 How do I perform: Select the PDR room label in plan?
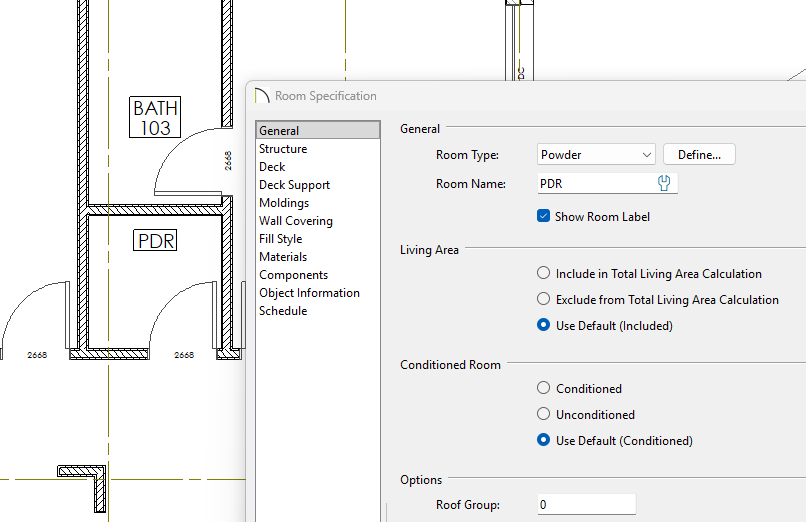156,240
